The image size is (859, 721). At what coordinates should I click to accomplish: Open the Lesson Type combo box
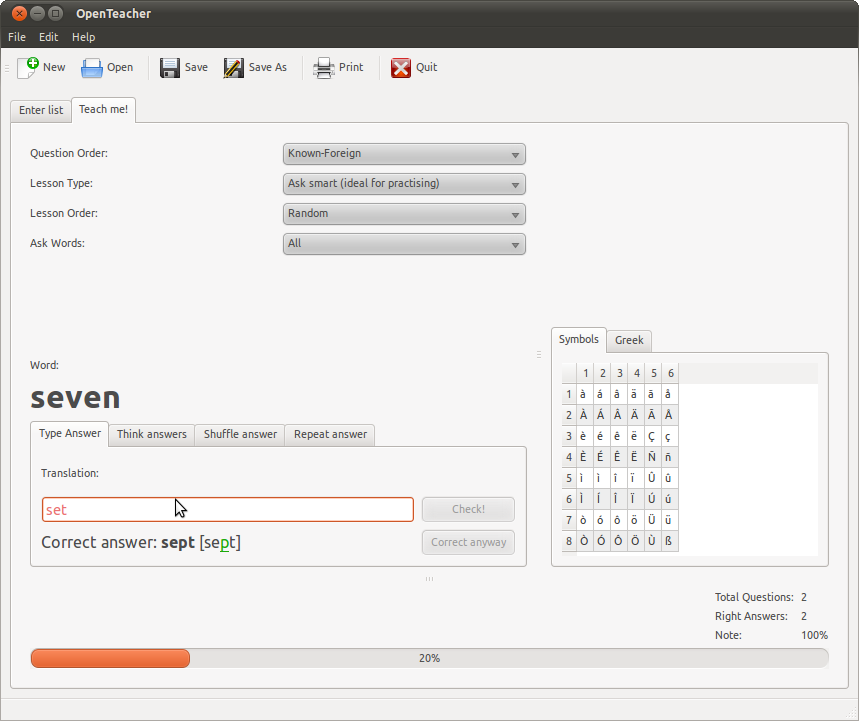pyautogui.click(x=404, y=184)
